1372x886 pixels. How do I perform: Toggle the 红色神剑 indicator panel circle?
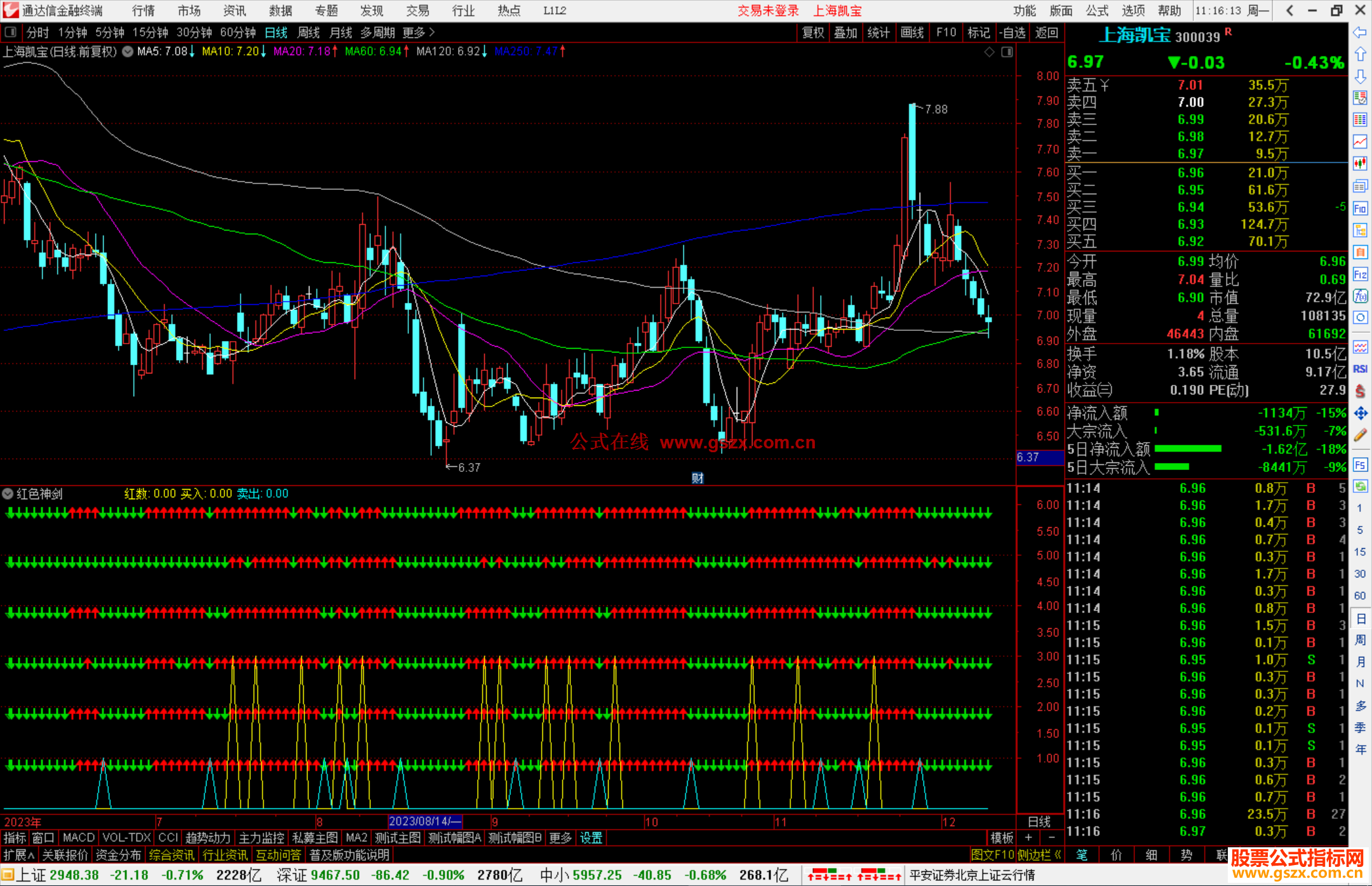[x=8, y=493]
